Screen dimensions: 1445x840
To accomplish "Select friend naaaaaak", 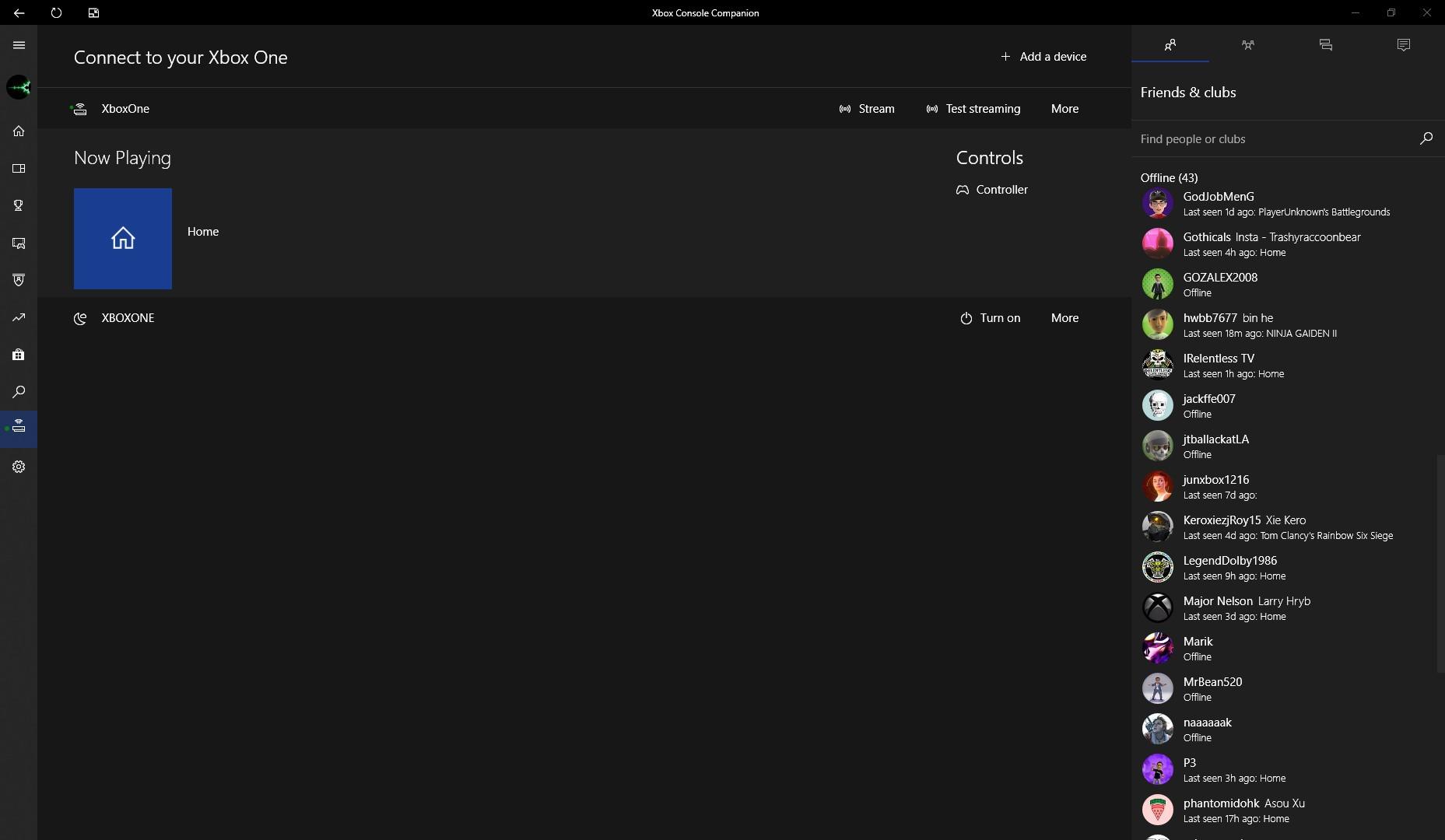I will click(x=1284, y=730).
